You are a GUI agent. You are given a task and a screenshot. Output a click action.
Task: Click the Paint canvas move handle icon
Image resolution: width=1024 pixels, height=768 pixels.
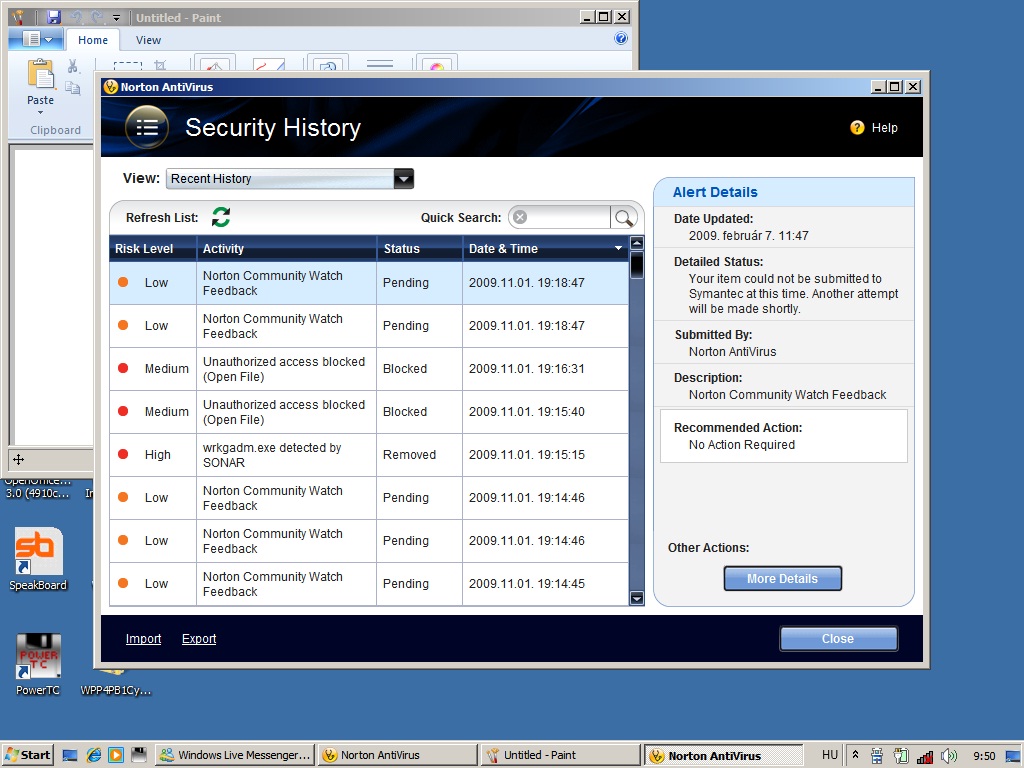pos(18,460)
